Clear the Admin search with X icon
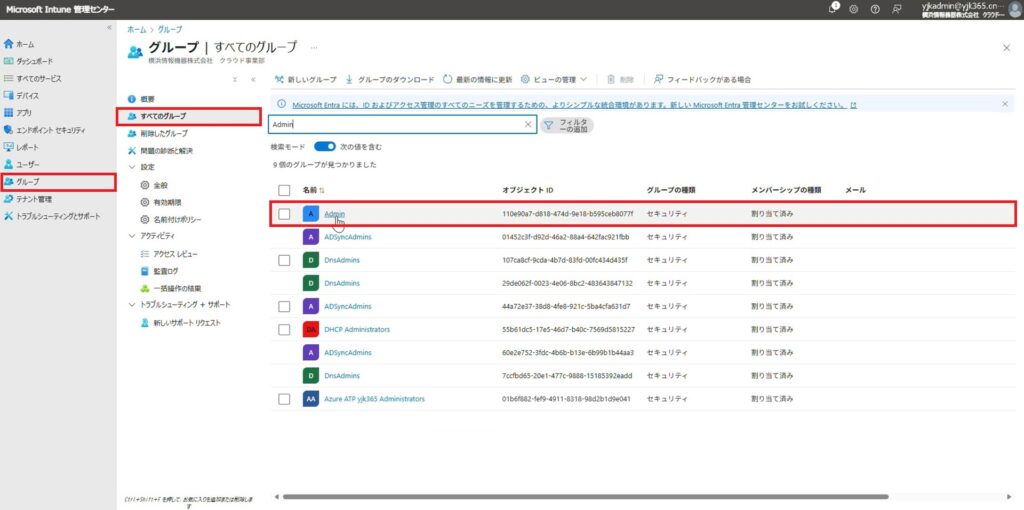This screenshot has height=510, width=1024. tap(528, 125)
